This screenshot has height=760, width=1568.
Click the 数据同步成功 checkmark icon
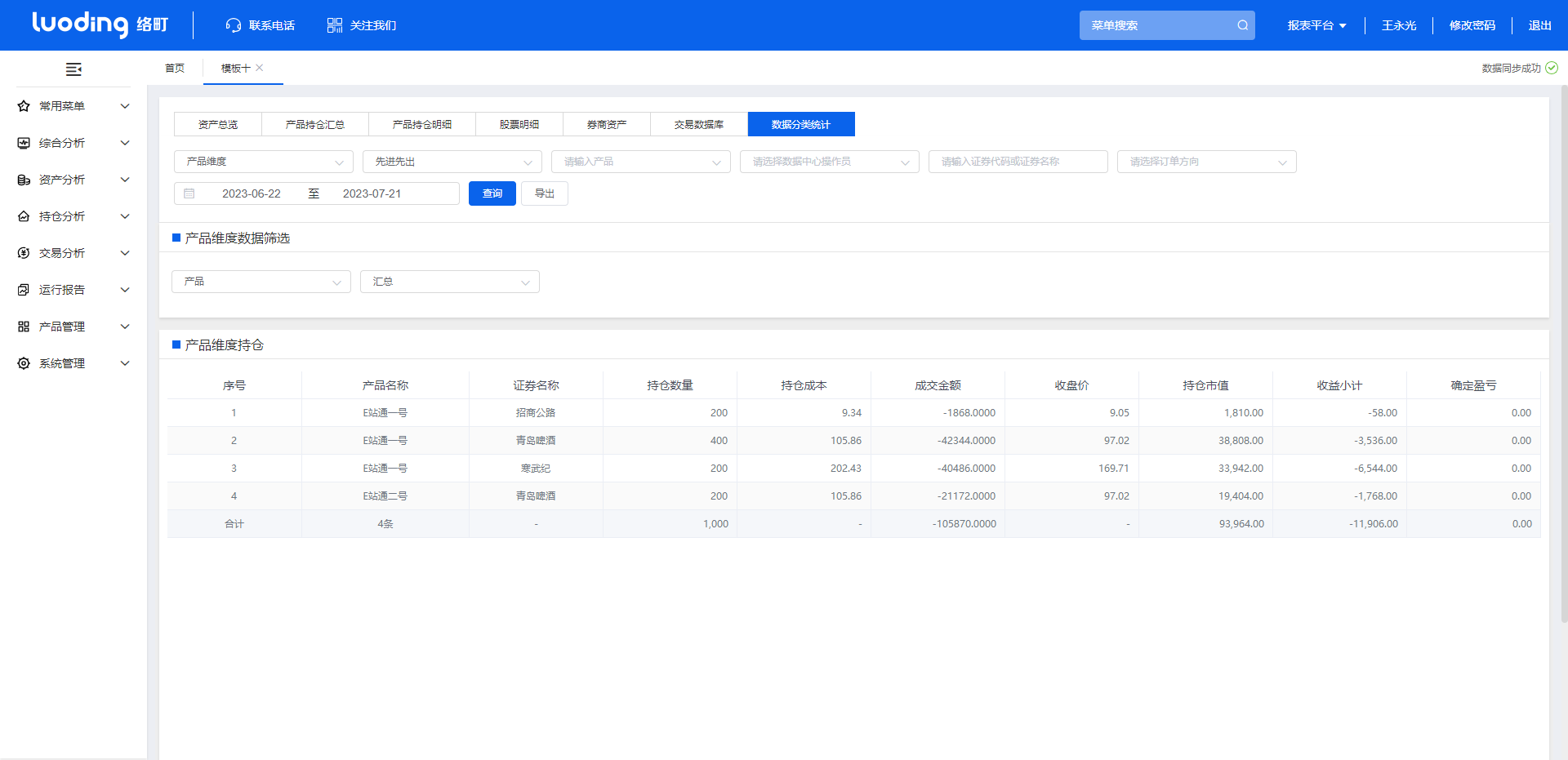1552,68
